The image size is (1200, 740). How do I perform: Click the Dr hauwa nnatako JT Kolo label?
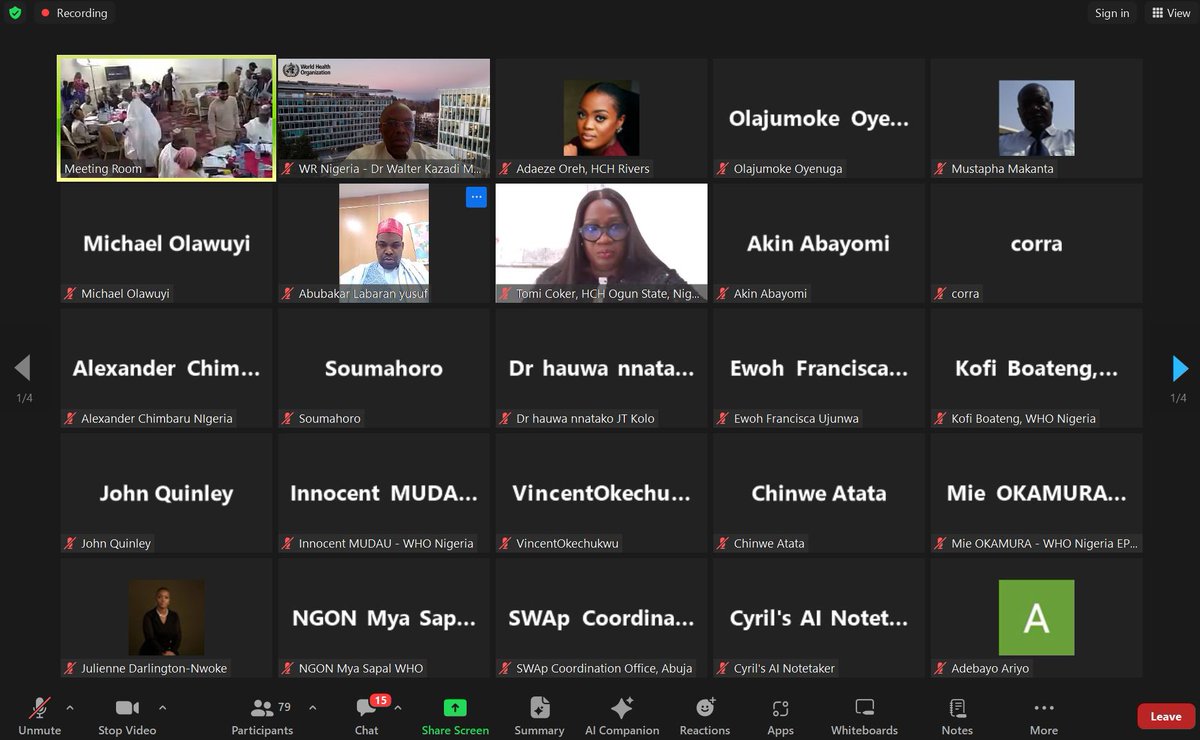click(x=585, y=419)
